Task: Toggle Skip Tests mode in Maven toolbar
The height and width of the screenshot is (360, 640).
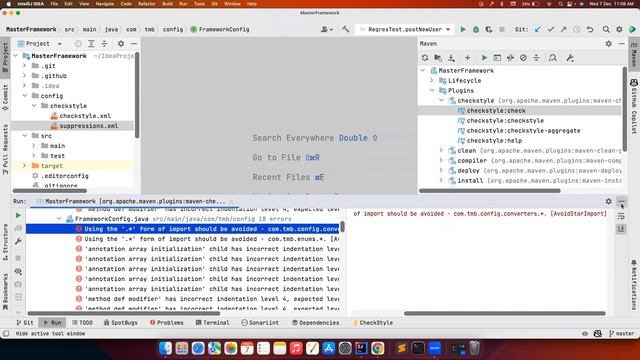Action: click(x=523, y=58)
